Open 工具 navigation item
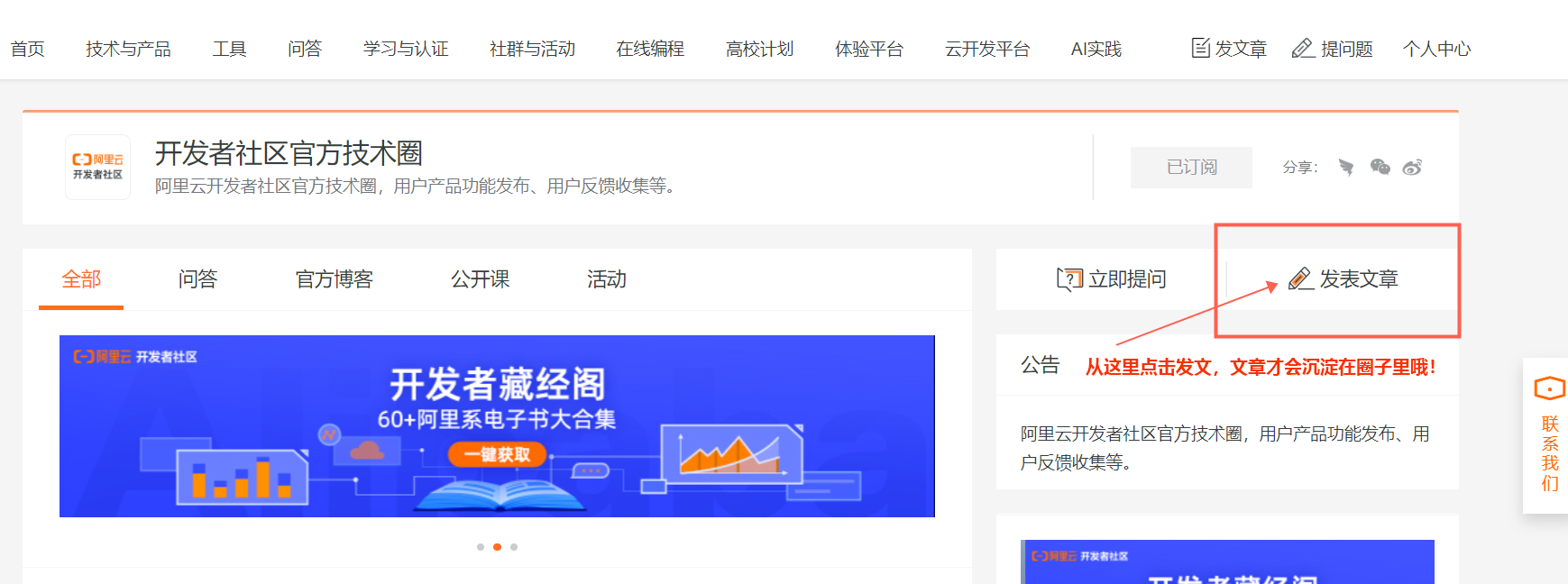Image resolution: width=1568 pixels, height=584 pixels. click(x=229, y=49)
